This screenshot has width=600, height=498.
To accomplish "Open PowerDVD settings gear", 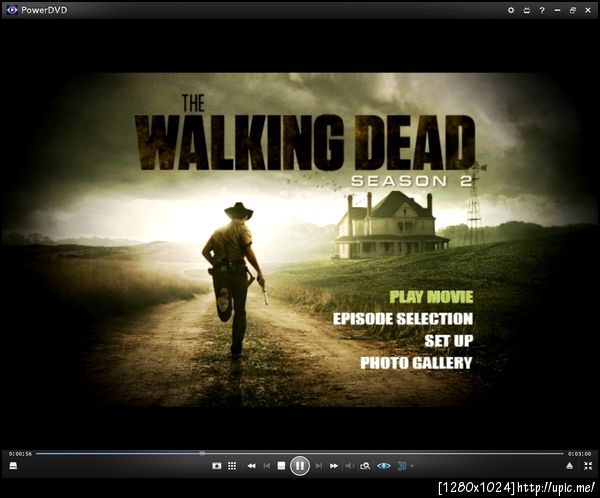I will click(511, 10).
